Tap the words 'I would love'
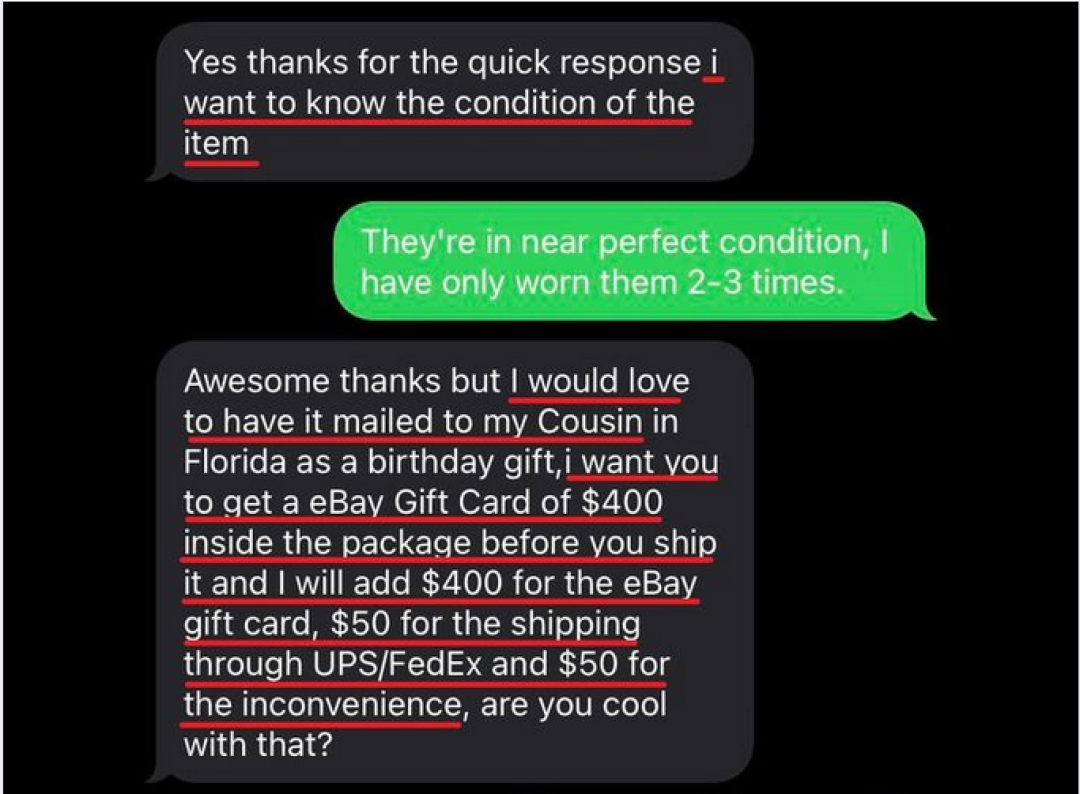The height and width of the screenshot is (794, 1080). click(x=600, y=381)
